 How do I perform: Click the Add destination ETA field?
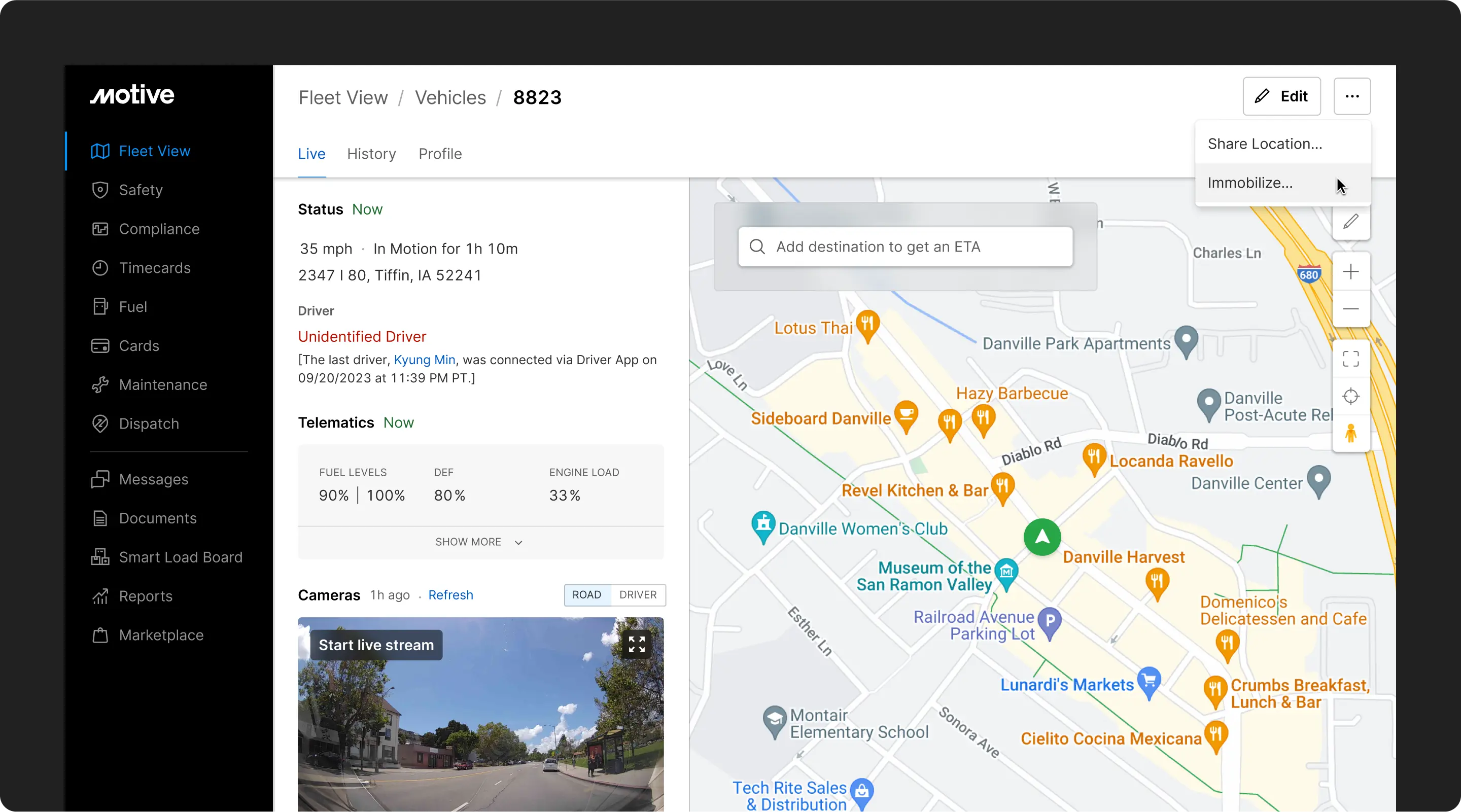[x=905, y=246]
